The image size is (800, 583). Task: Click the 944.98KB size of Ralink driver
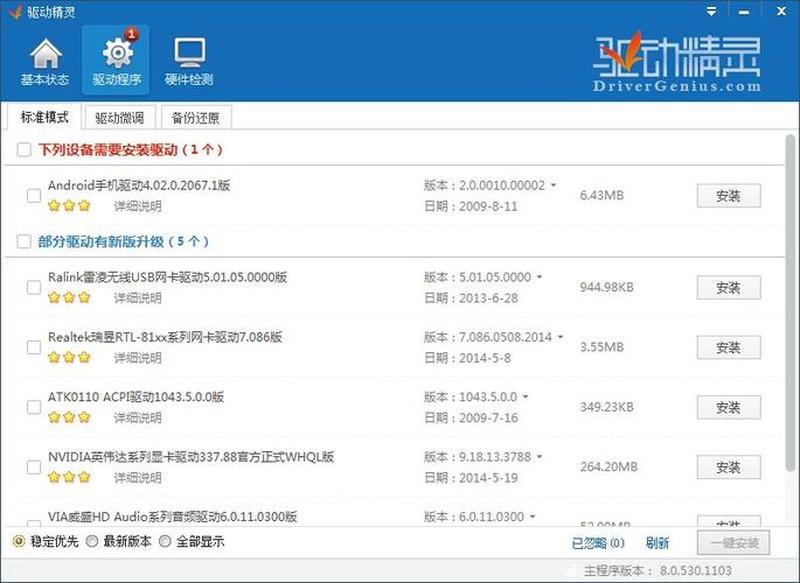607,287
